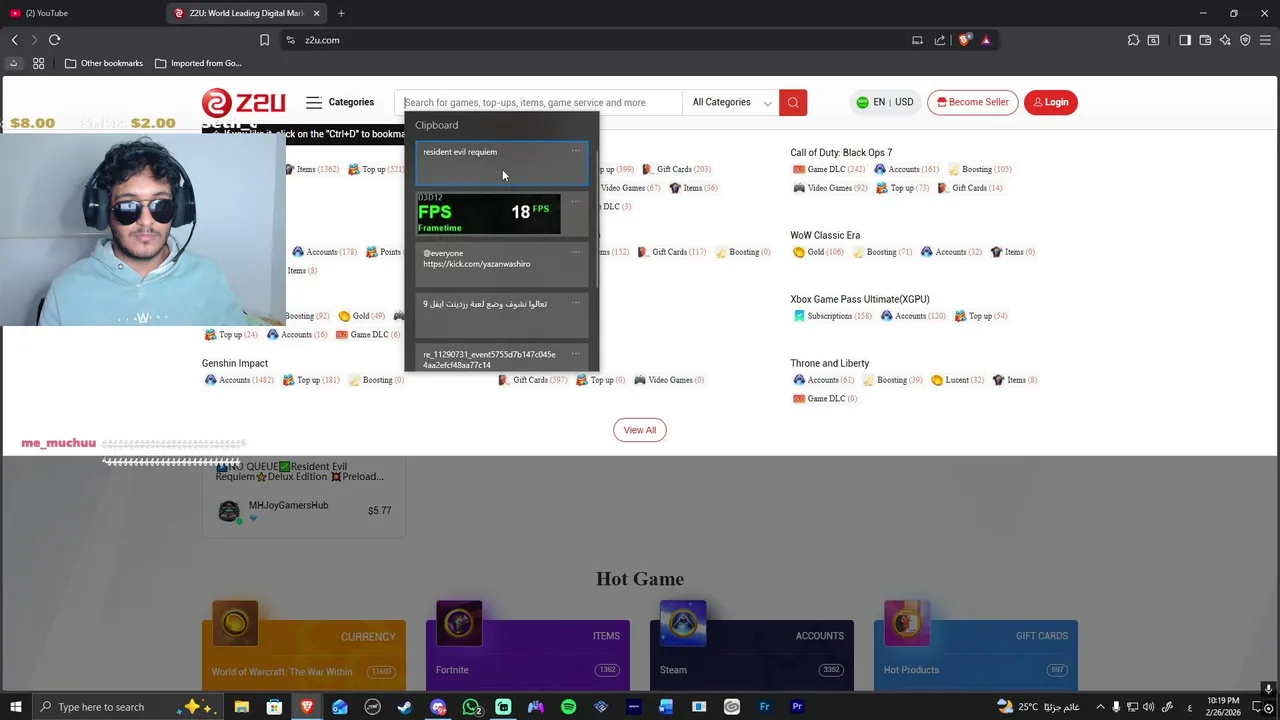Open the Categories hamburger menu icon
This screenshot has width=1280, height=720.
coord(314,102)
